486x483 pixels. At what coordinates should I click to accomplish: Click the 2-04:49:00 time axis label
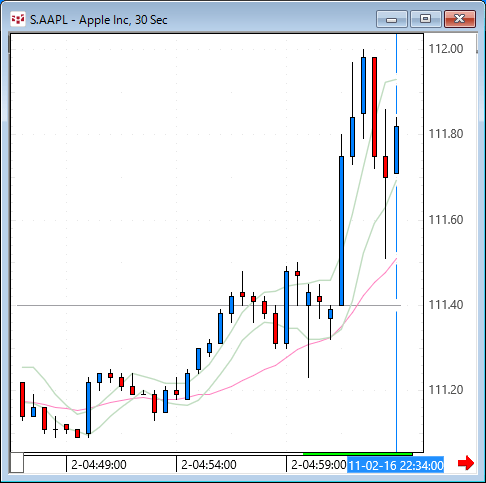pyautogui.click(x=99, y=465)
